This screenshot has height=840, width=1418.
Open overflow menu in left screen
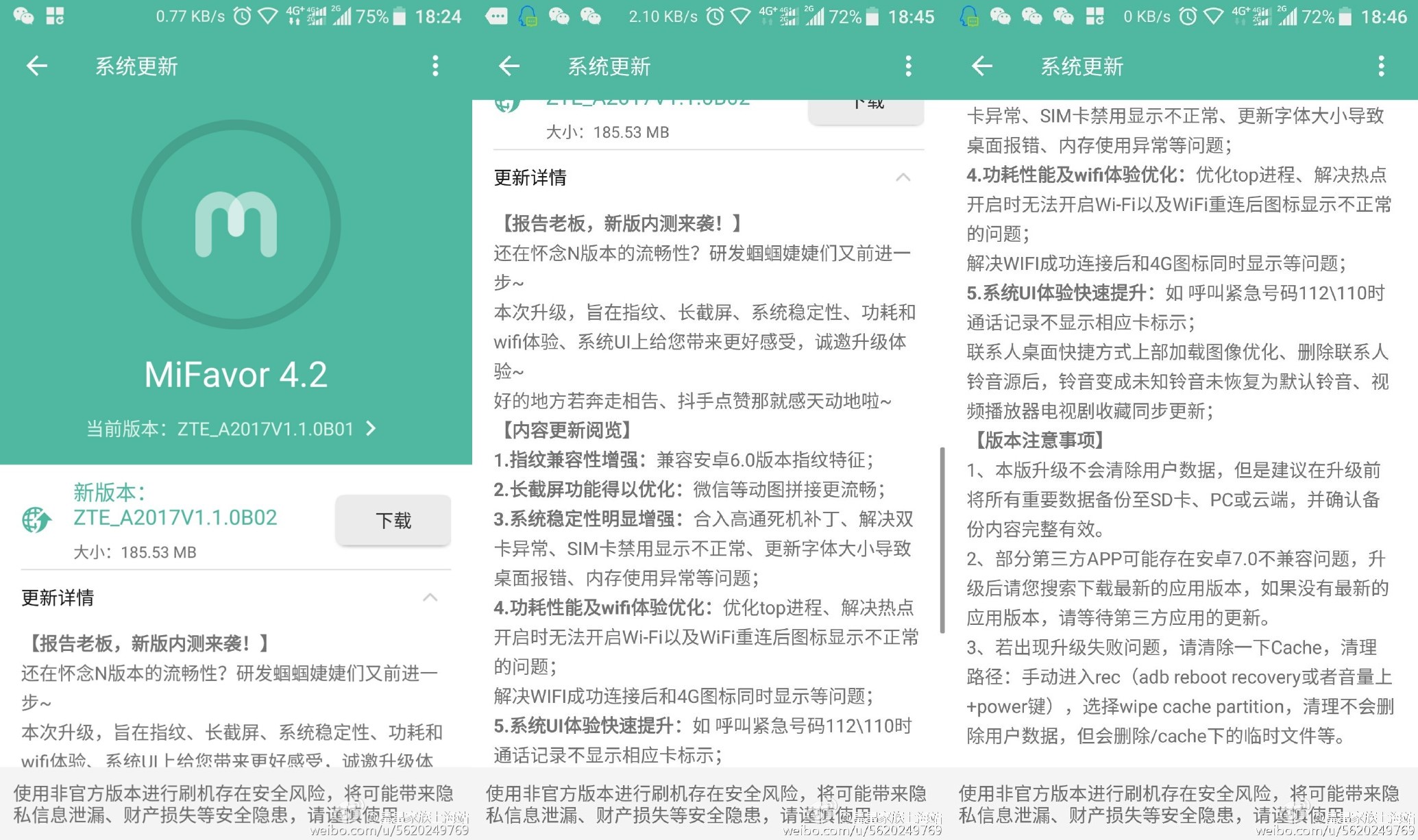[x=435, y=66]
